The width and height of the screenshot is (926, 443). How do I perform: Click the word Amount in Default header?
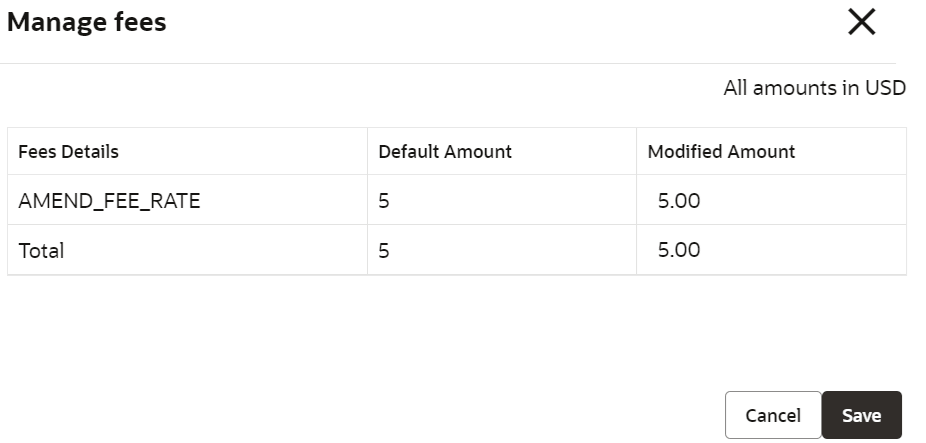point(478,152)
